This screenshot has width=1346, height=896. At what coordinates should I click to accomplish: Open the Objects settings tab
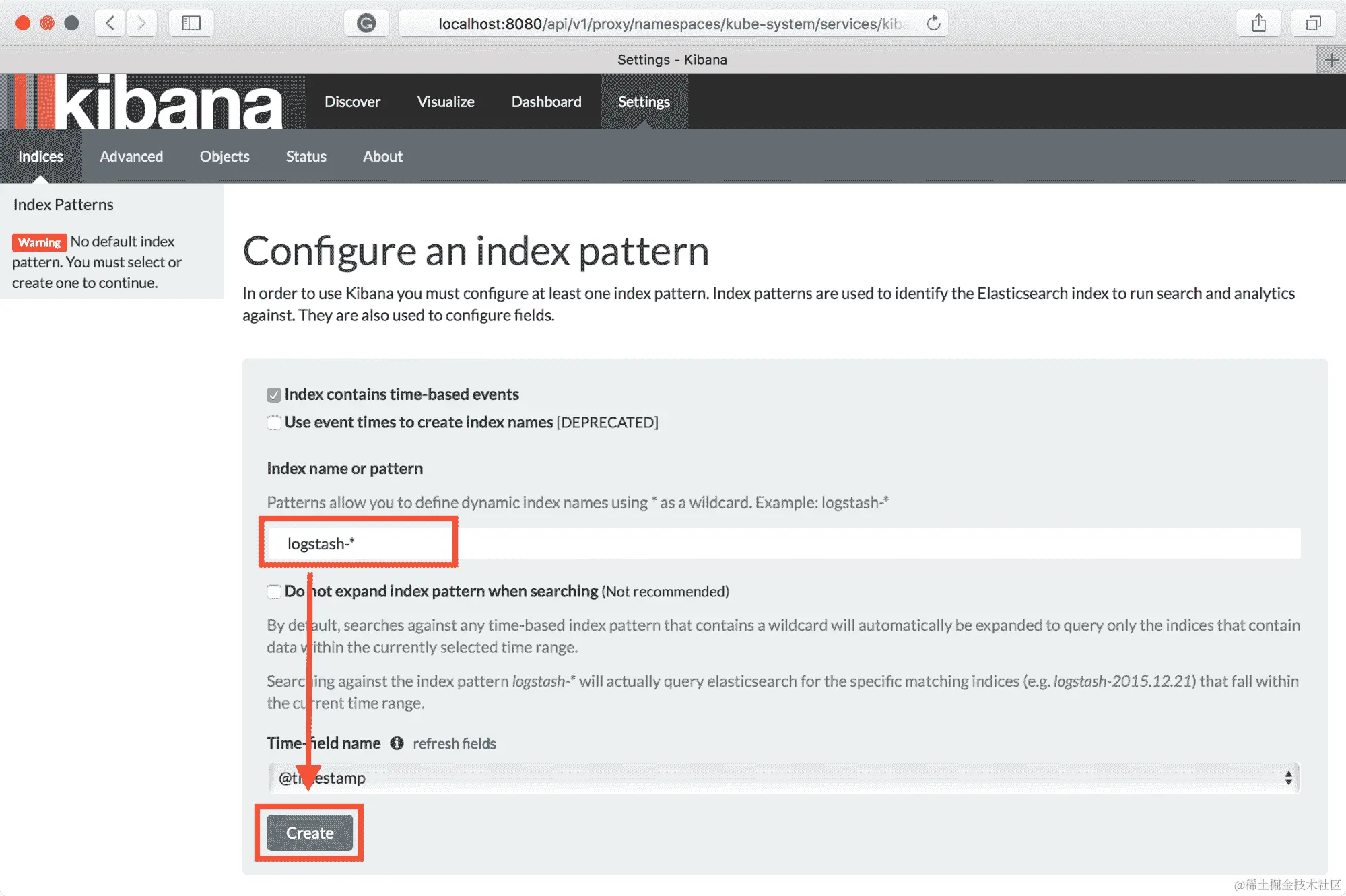coord(224,156)
